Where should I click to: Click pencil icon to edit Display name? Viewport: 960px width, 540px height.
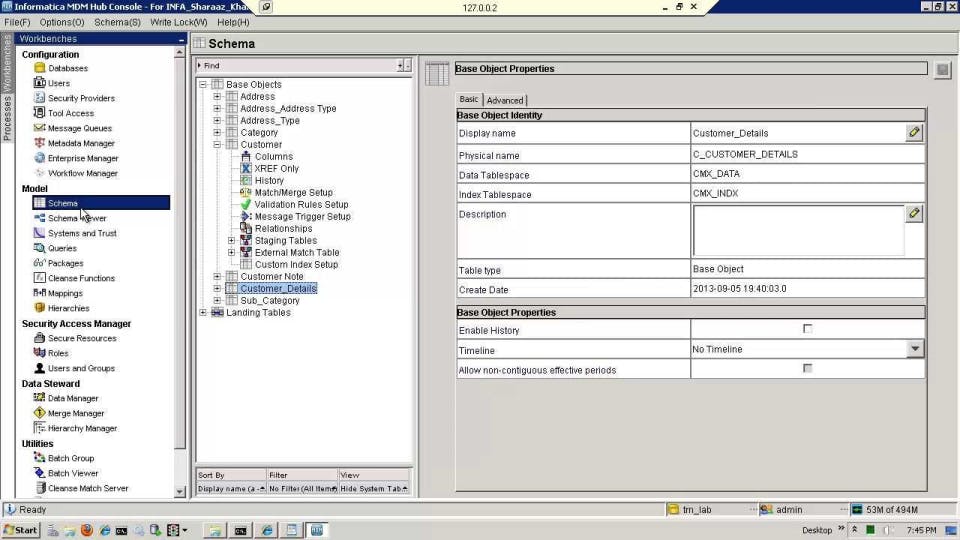pos(914,132)
